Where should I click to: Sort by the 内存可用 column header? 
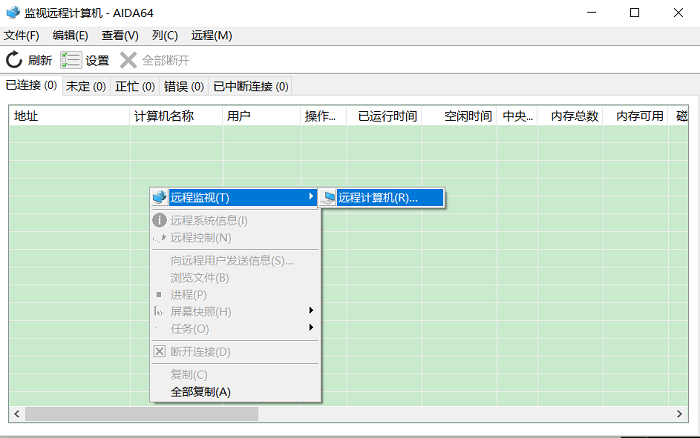(x=636, y=116)
